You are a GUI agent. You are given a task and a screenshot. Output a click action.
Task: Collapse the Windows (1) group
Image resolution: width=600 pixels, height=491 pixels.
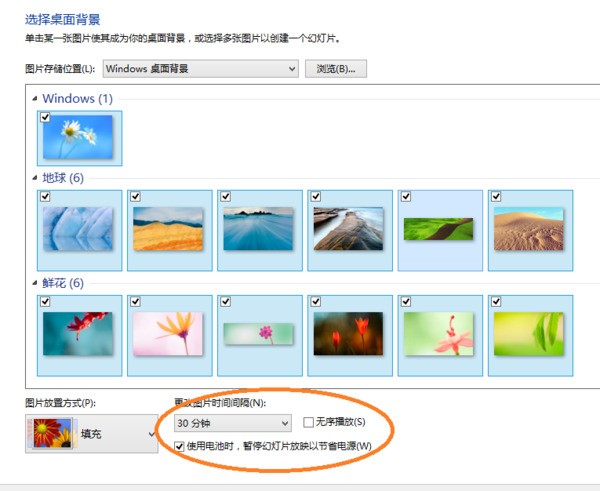[x=35, y=99]
